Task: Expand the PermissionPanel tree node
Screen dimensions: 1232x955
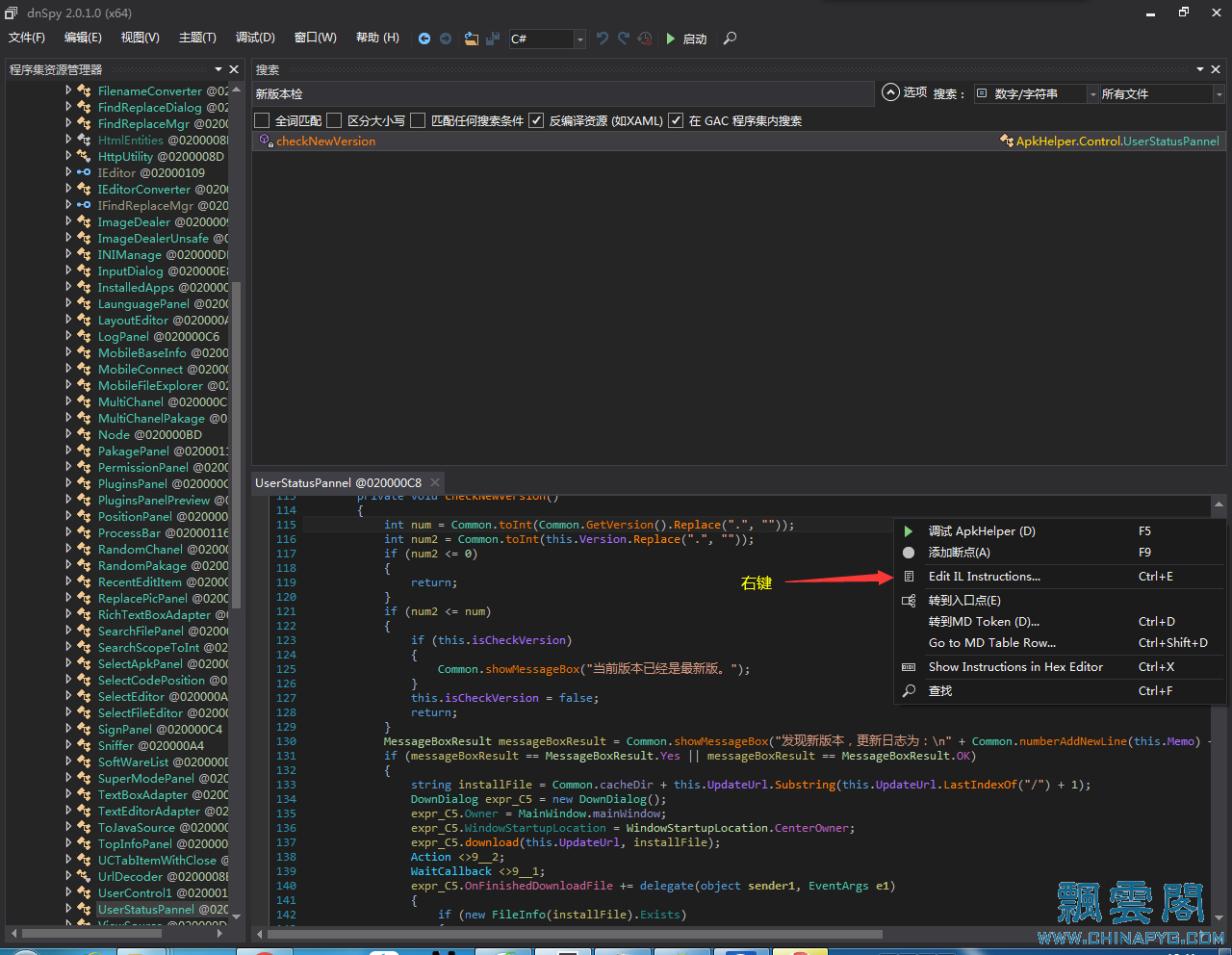Action: coord(68,467)
